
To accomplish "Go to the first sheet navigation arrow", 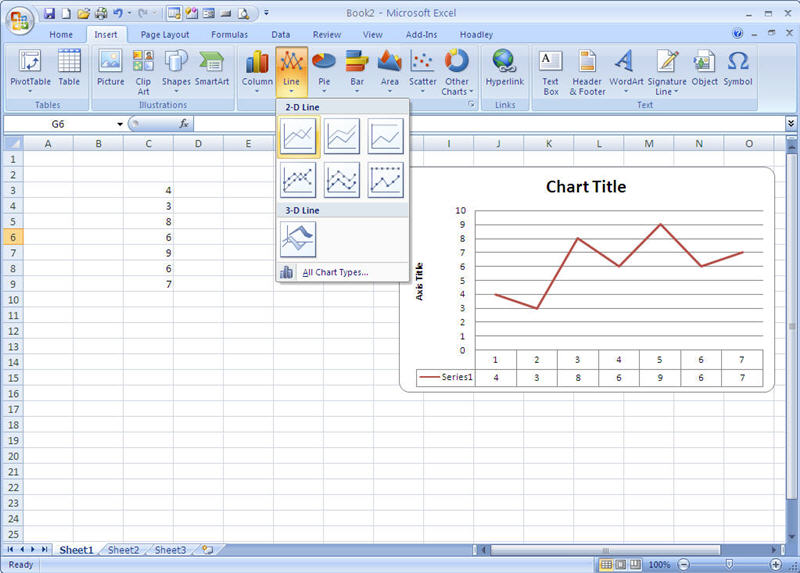I will tap(10, 550).
